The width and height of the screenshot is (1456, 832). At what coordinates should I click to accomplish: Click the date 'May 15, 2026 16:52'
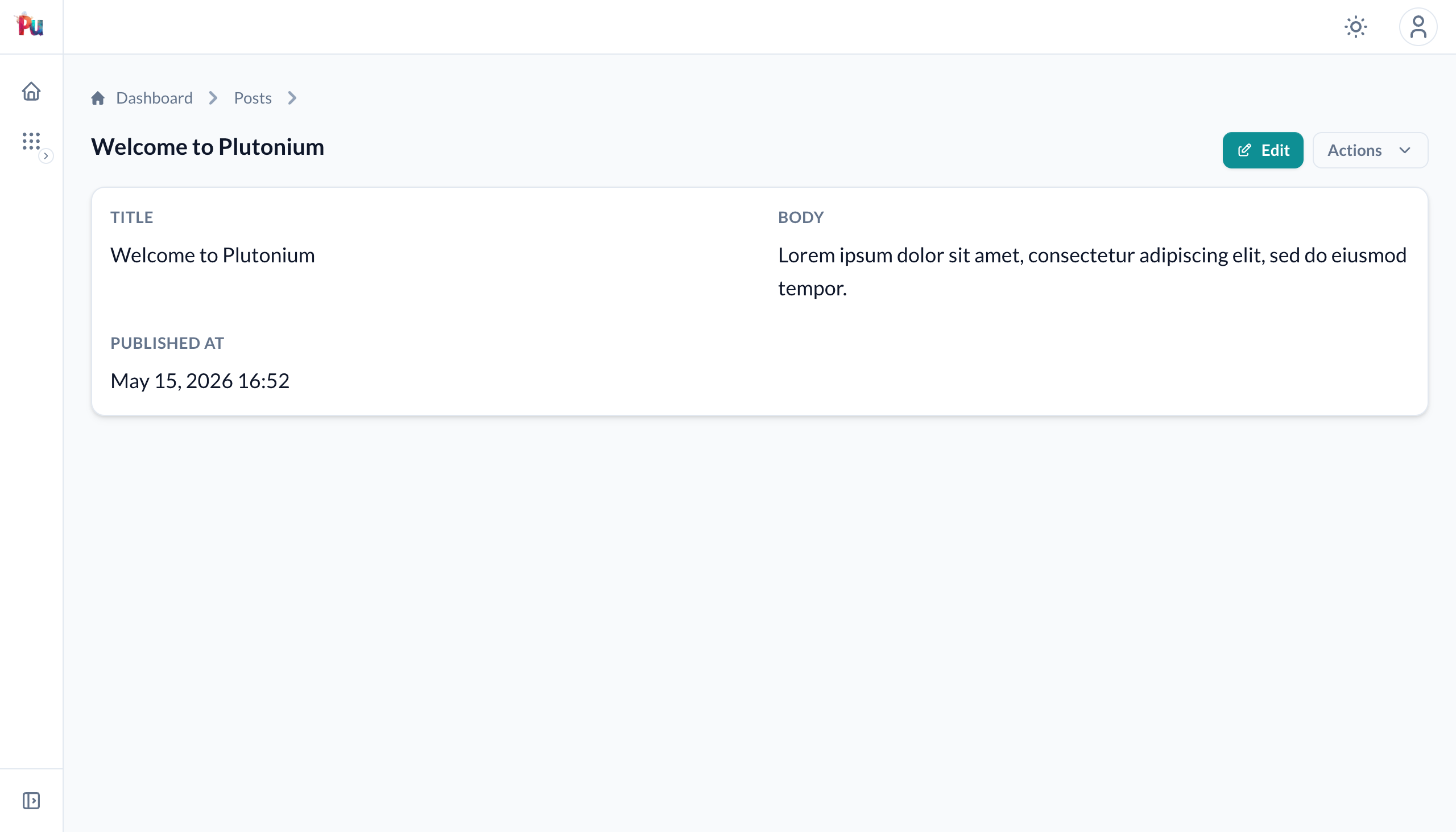(x=200, y=381)
